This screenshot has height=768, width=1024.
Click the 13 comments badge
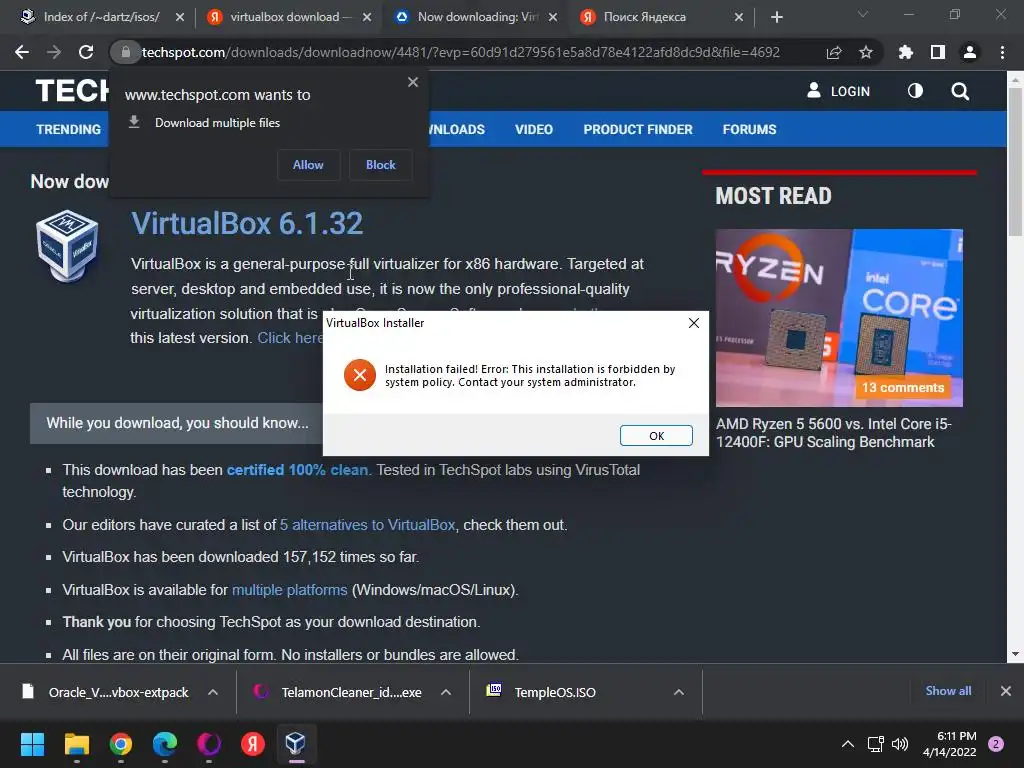point(903,387)
